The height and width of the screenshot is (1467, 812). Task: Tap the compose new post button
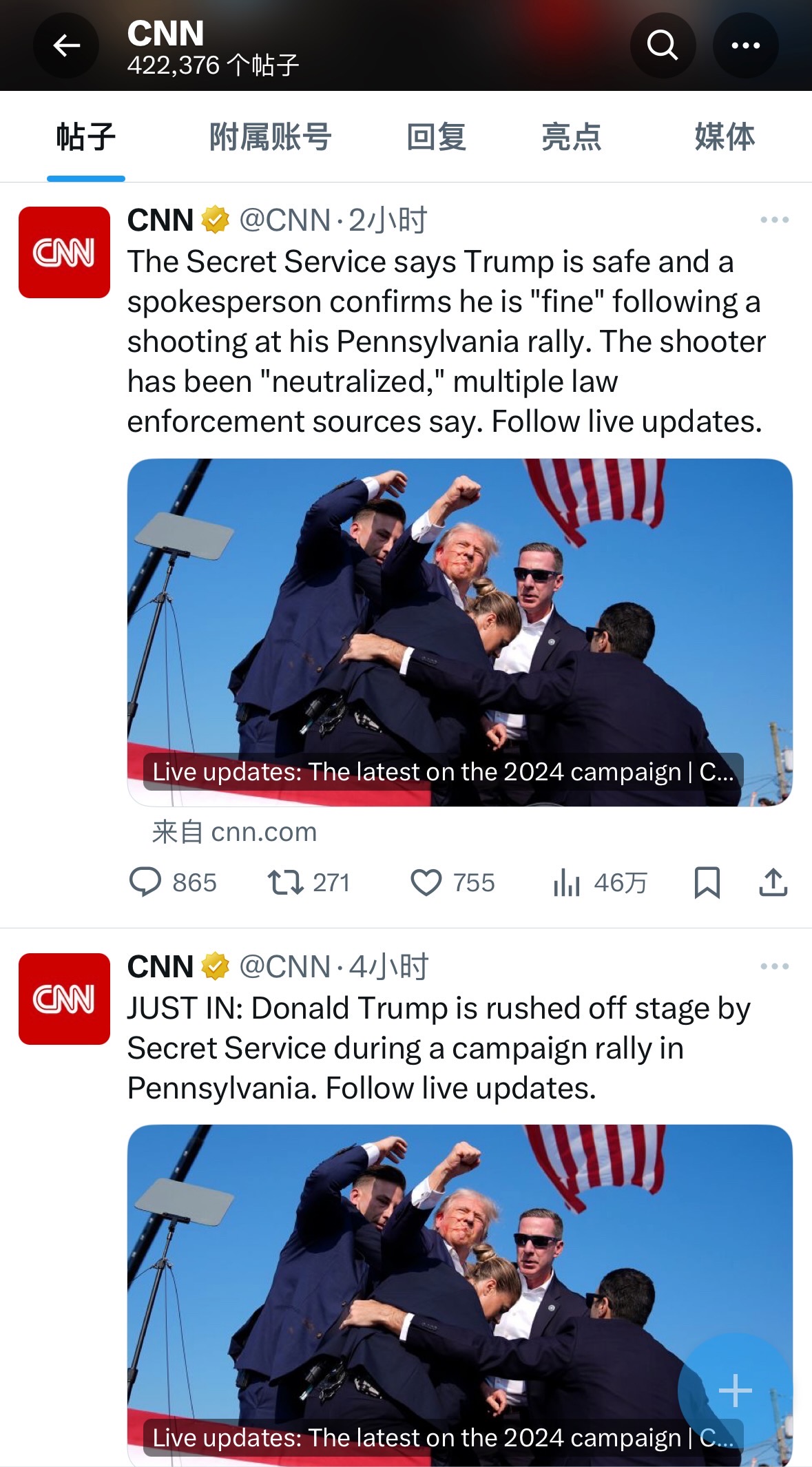click(x=735, y=1390)
